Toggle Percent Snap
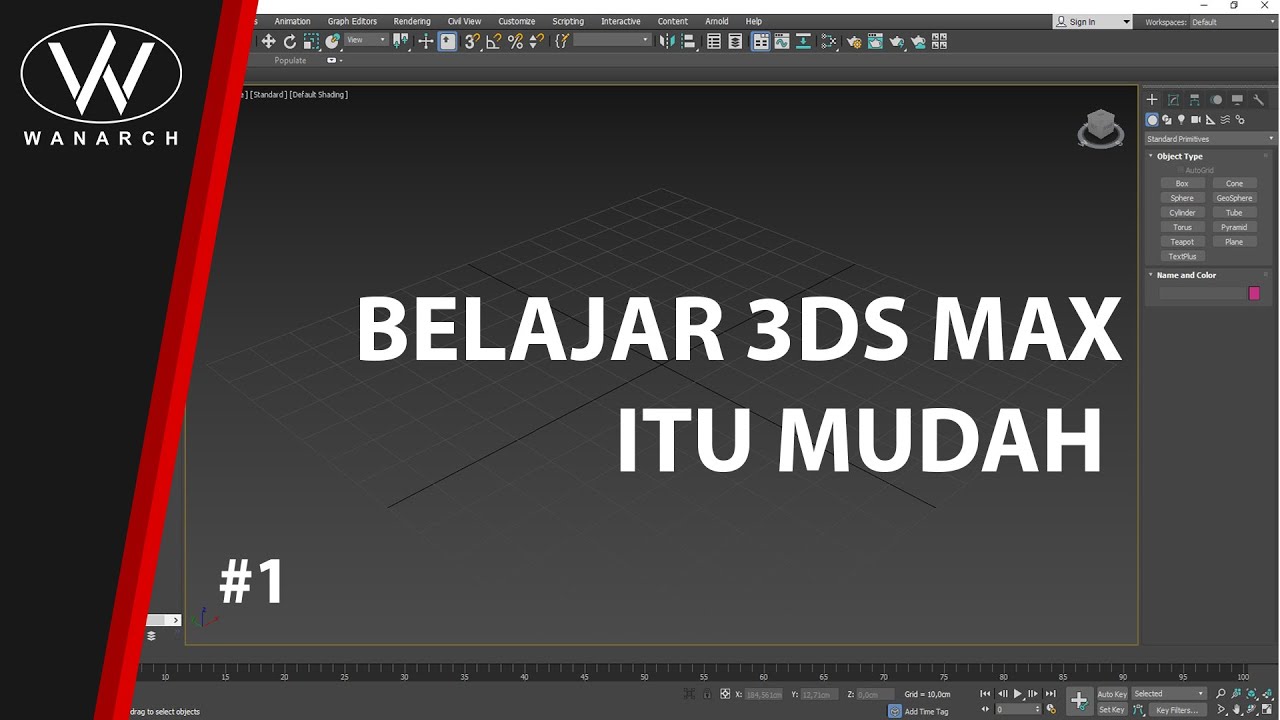The height and width of the screenshot is (720, 1280). coord(515,41)
